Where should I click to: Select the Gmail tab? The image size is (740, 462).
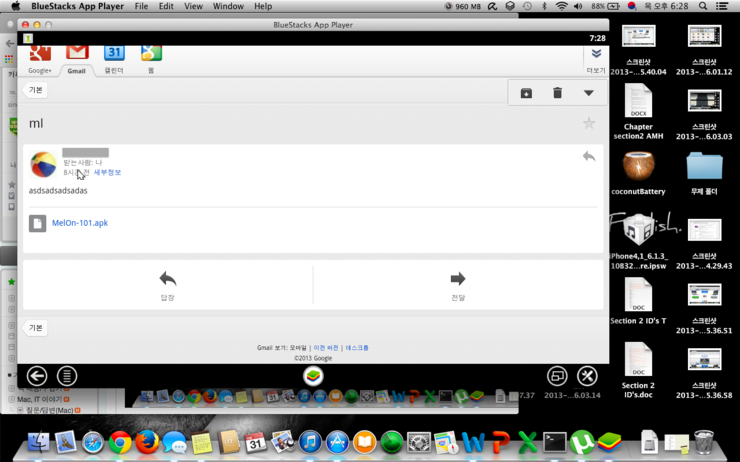[77, 60]
